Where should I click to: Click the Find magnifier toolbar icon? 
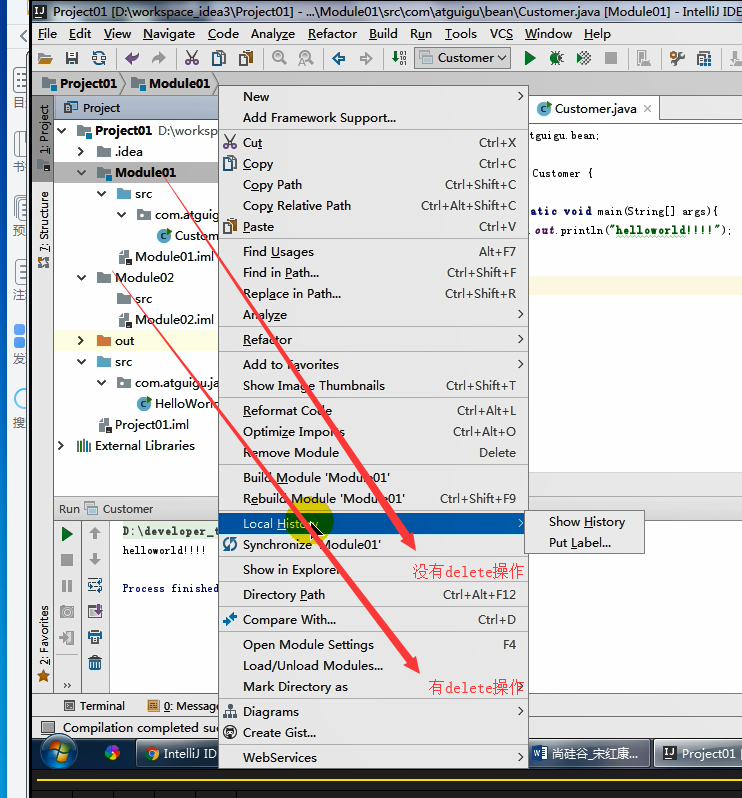[279, 58]
